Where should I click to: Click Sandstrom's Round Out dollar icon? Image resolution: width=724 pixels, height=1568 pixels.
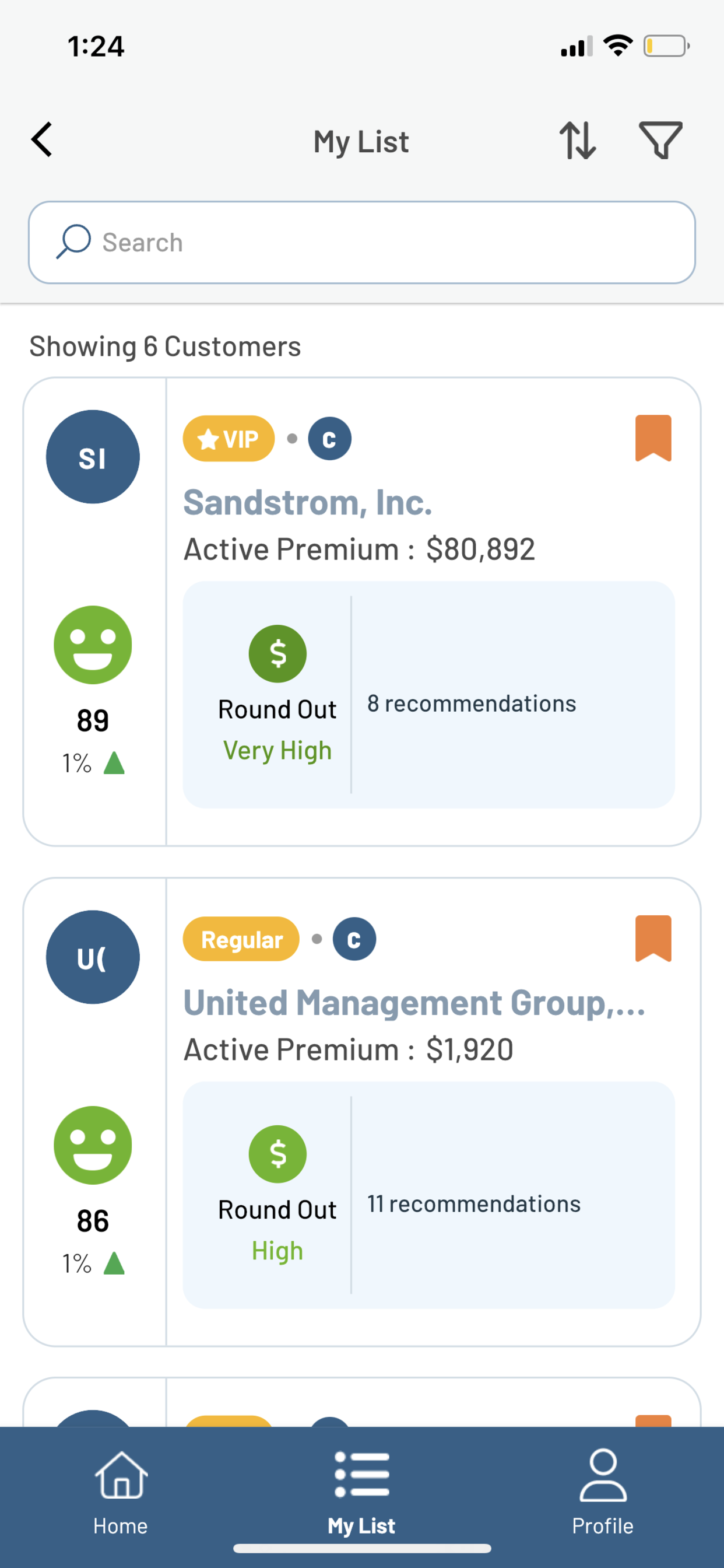pos(277,654)
